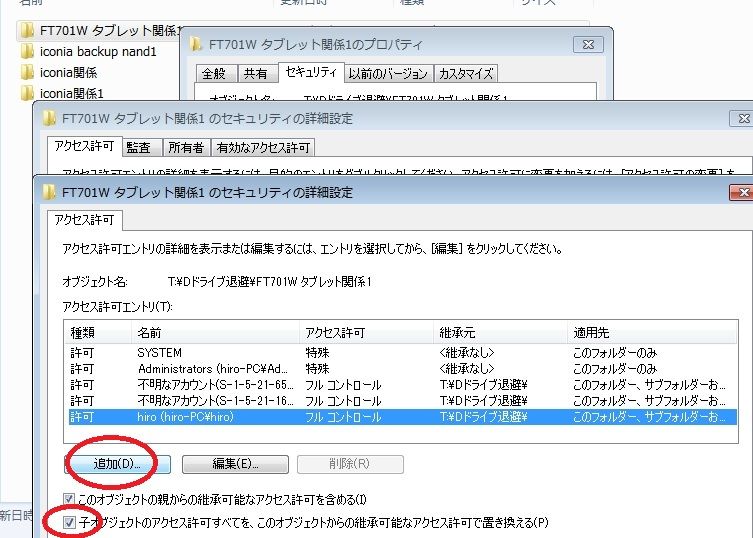This screenshot has height=538, width=753.
Task: Switch to the 全般 tab
Action: [214, 73]
